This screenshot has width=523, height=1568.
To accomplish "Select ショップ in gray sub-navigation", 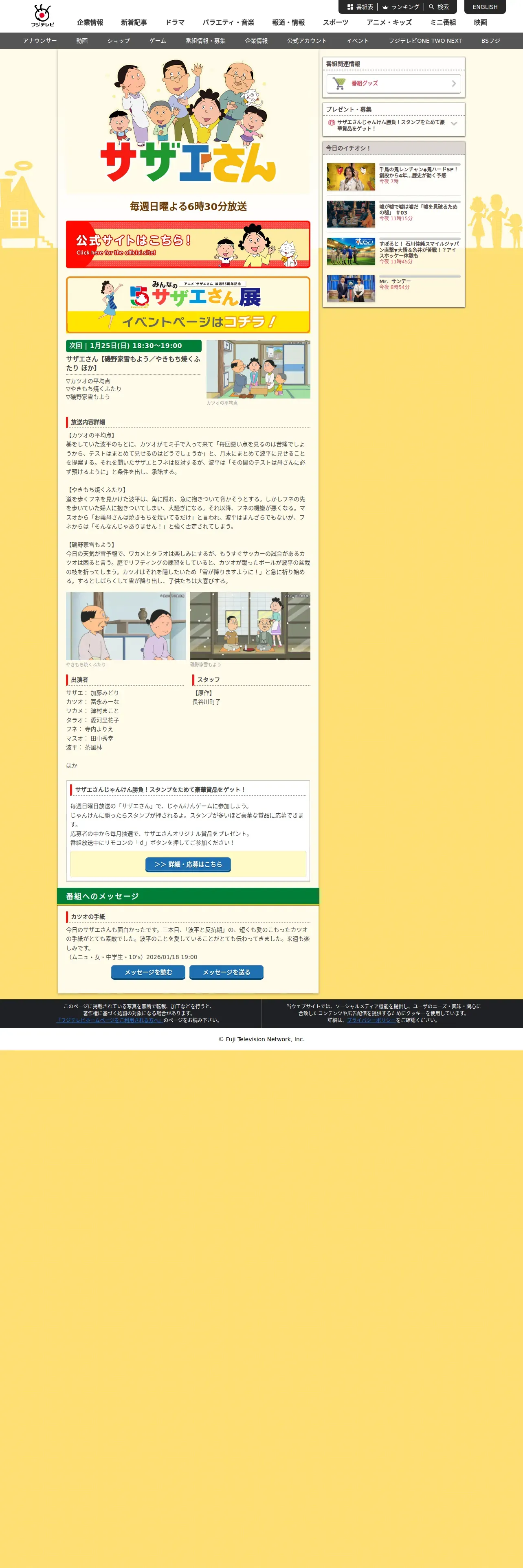I will coord(119,41).
